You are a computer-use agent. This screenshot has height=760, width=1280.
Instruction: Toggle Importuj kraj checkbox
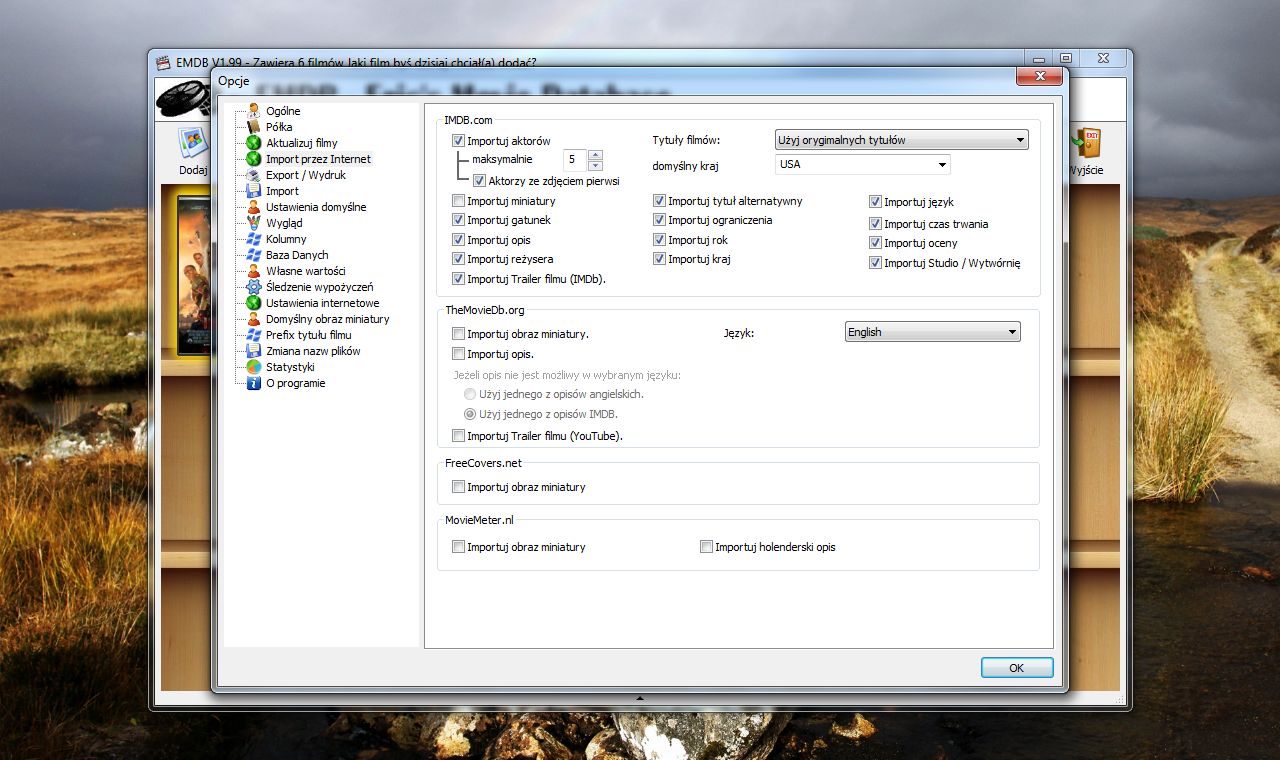pyautogui.click(x=659, y=259)
